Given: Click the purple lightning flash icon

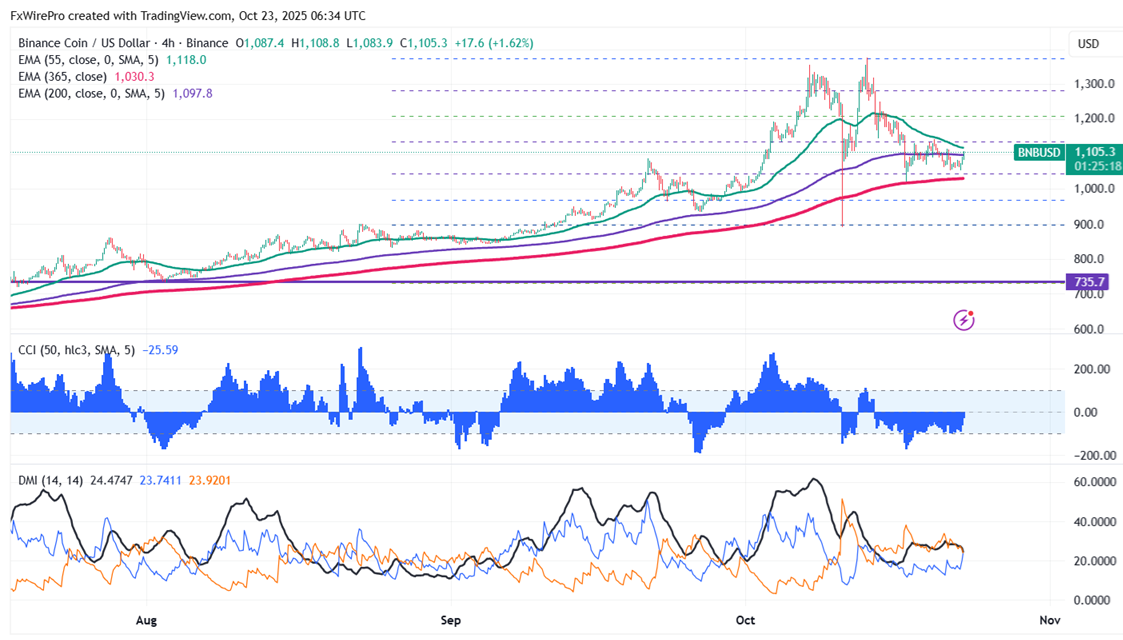Looking at the screenshot, I should 964,320.
